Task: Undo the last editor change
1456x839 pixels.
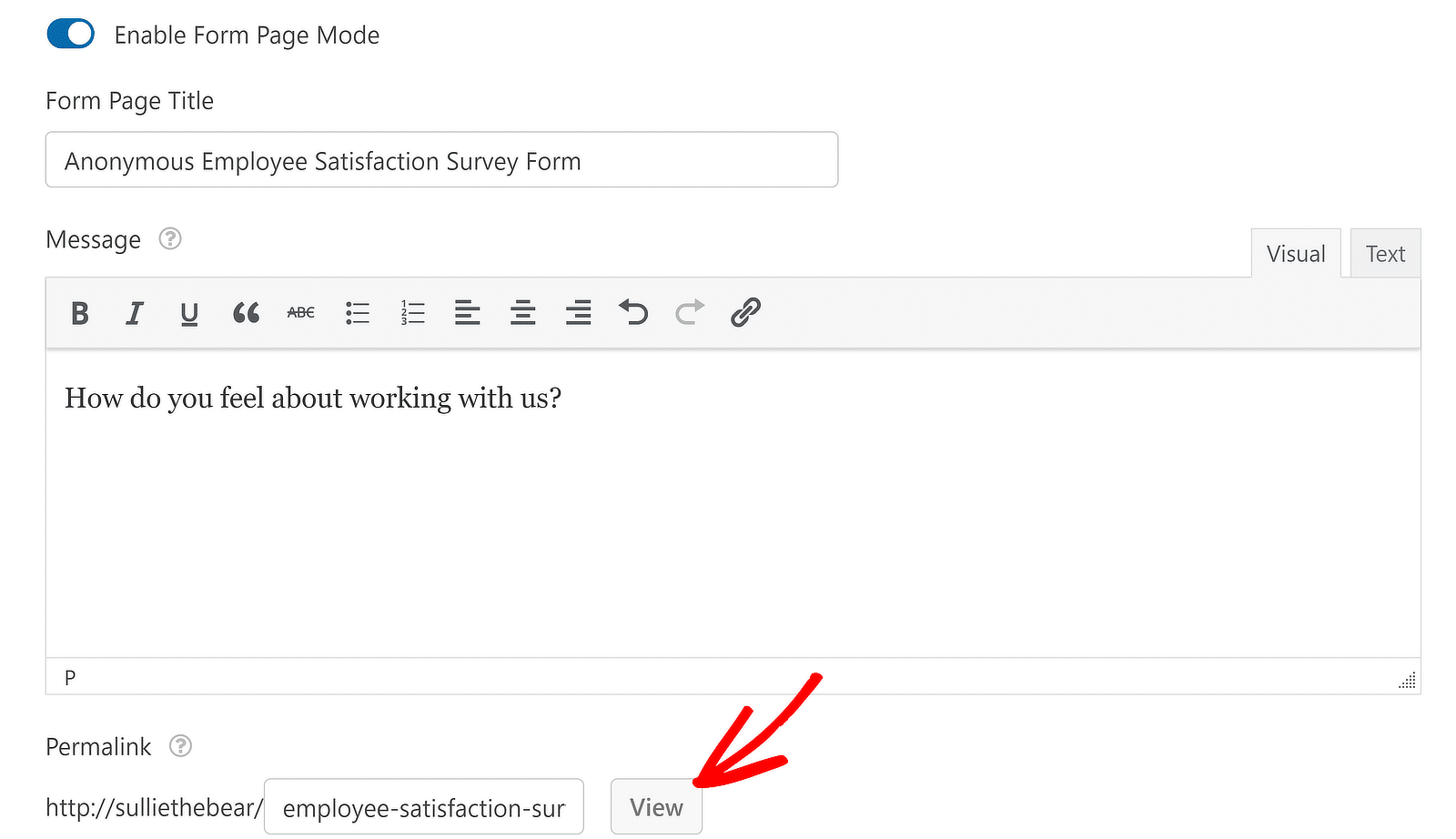Action: 634,312
